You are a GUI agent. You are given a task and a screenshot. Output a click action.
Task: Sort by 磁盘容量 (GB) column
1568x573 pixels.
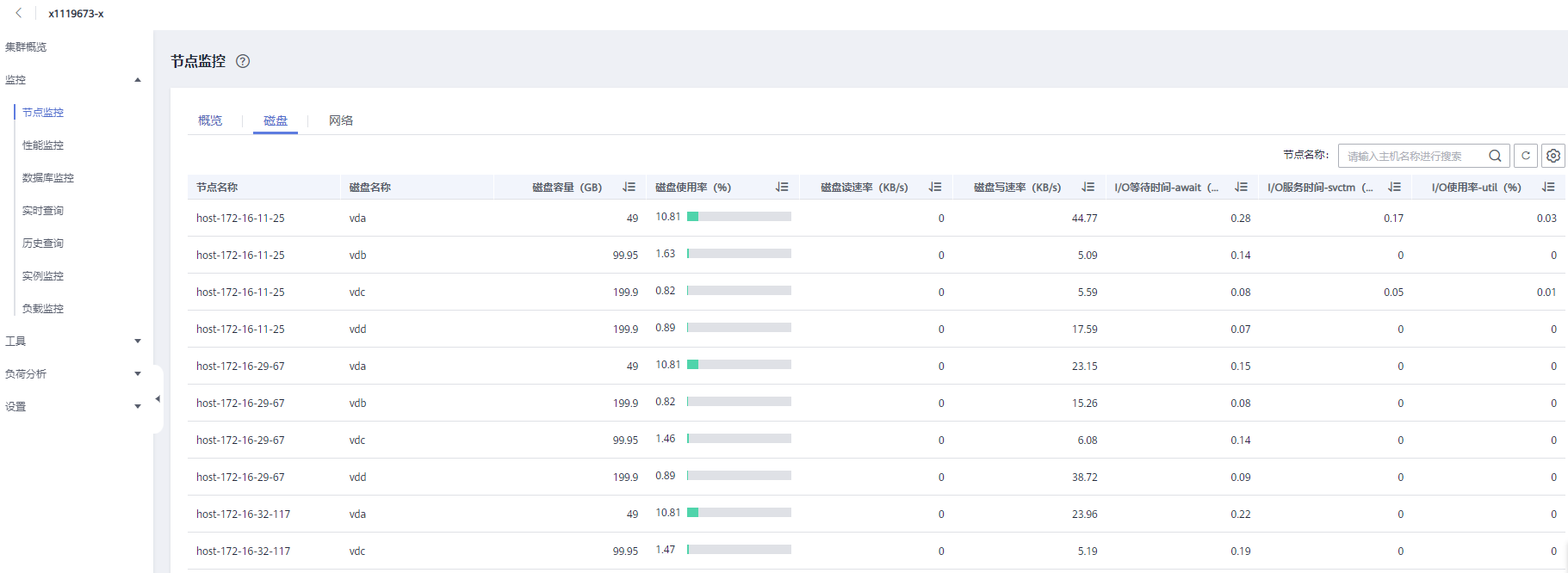(629, 187)
